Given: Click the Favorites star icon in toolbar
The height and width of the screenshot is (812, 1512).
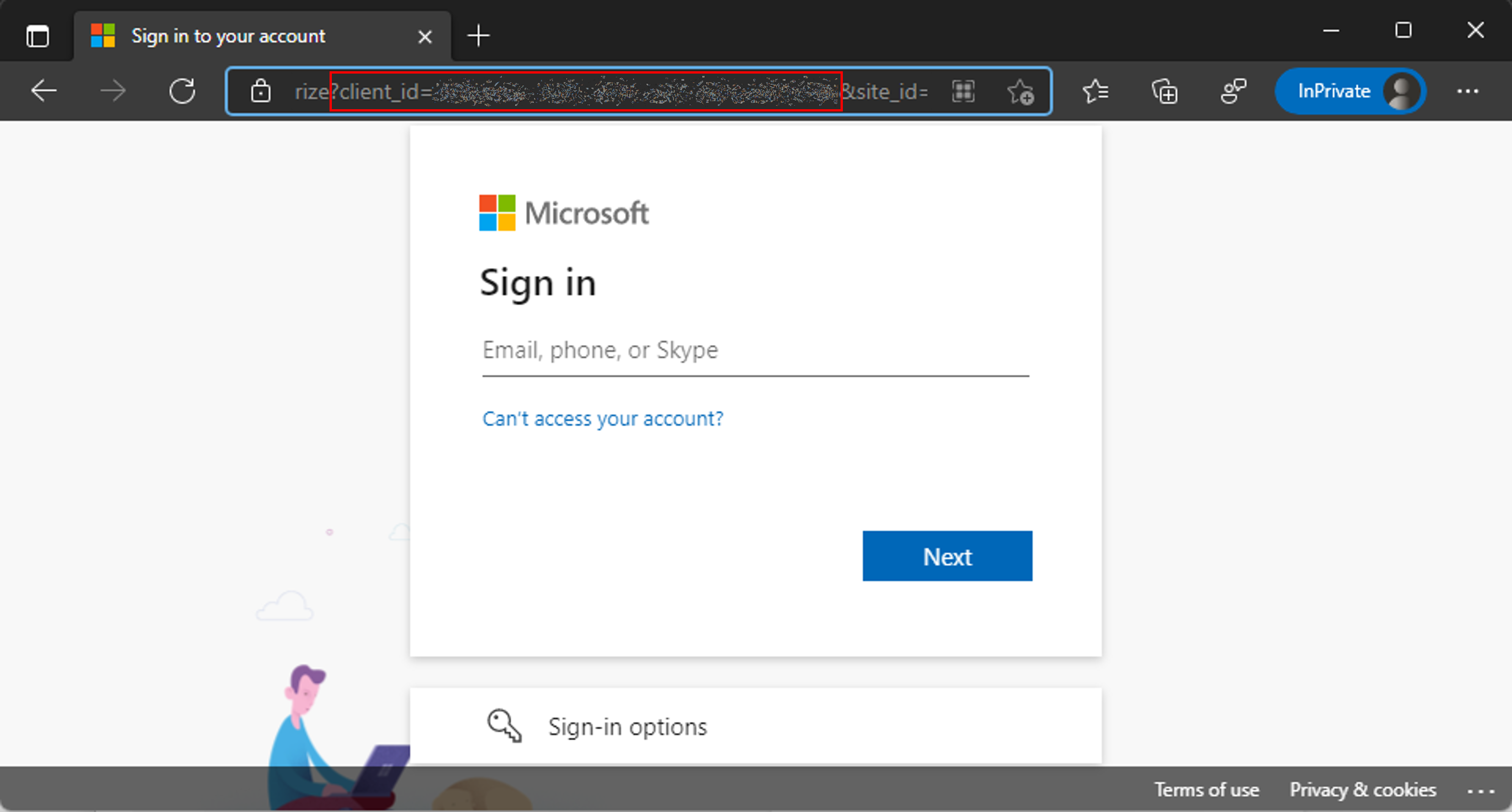Looking at the screenshot, I should tap(1093, 92).
